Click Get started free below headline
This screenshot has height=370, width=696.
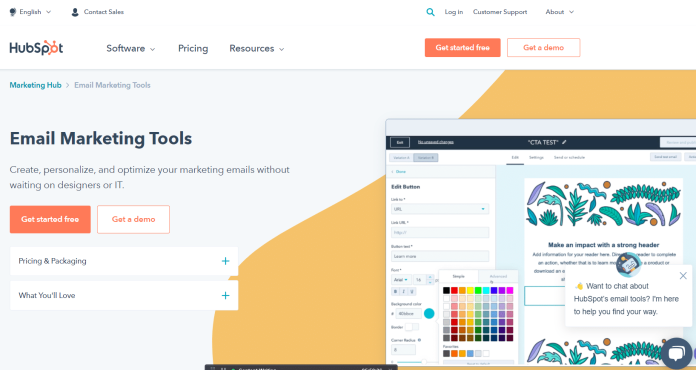pos(50,219)
